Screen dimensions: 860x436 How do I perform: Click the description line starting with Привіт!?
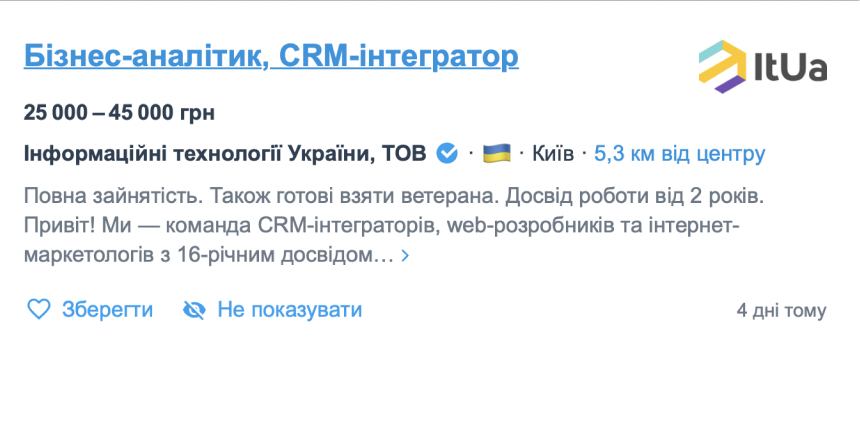pyautogui.click(x=380, y=225)
